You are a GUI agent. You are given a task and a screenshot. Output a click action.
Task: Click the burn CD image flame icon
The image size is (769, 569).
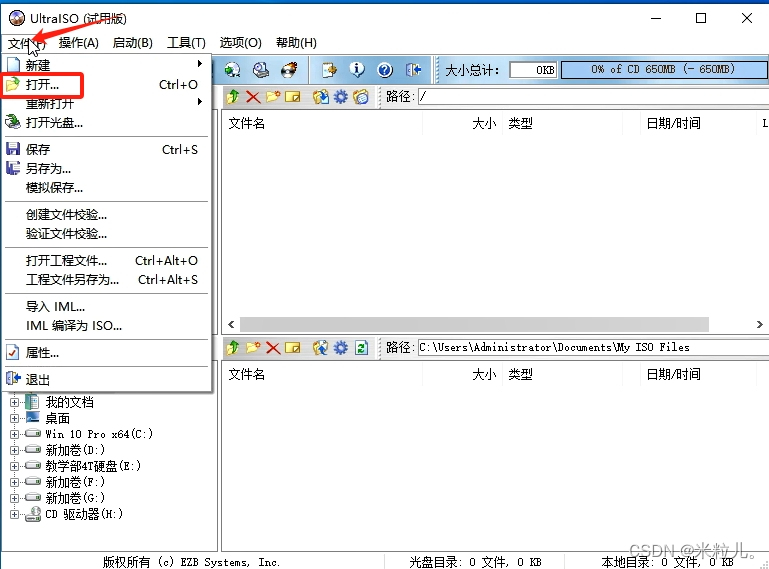point(289,70)
